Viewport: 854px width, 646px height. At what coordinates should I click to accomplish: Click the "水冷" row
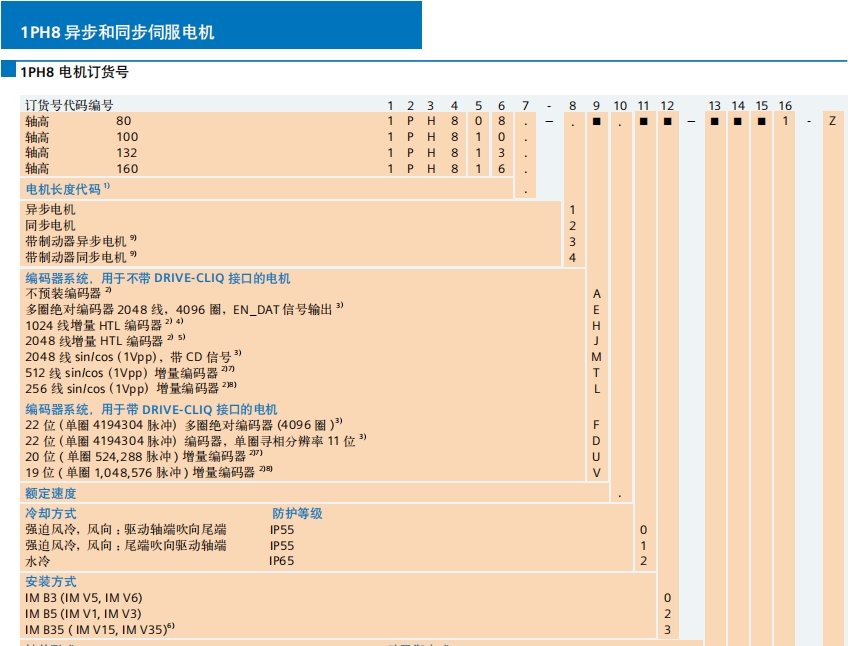click(x=37, y=561)
